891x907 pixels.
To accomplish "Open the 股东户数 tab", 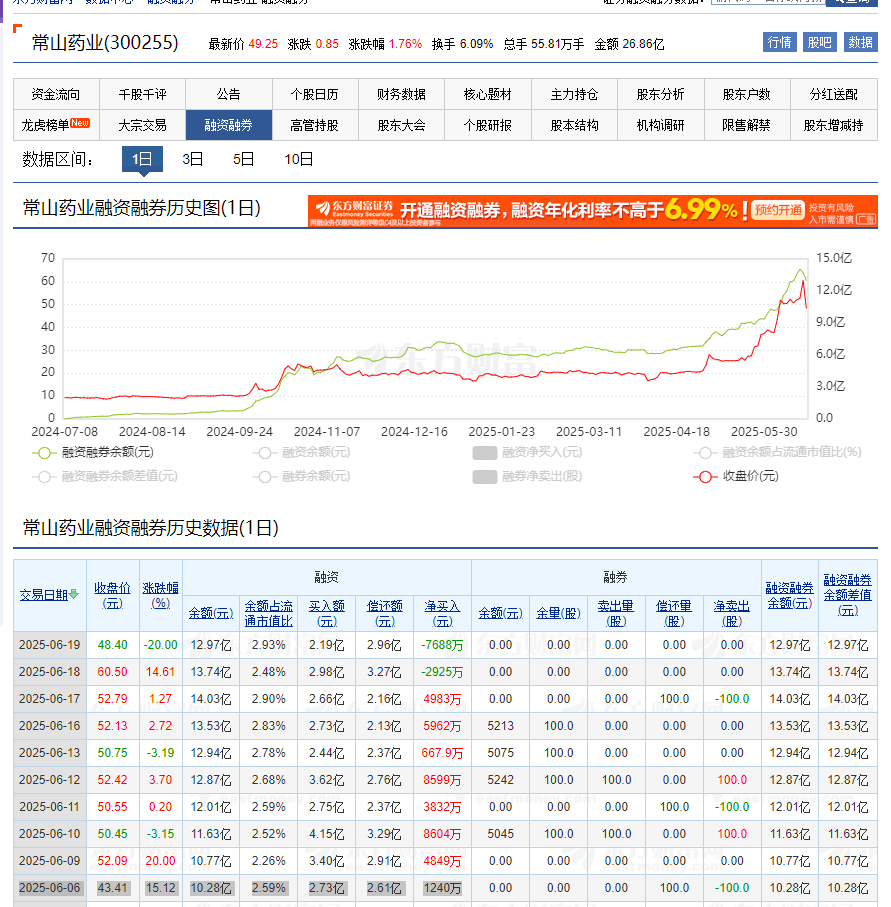I will 747,94.
